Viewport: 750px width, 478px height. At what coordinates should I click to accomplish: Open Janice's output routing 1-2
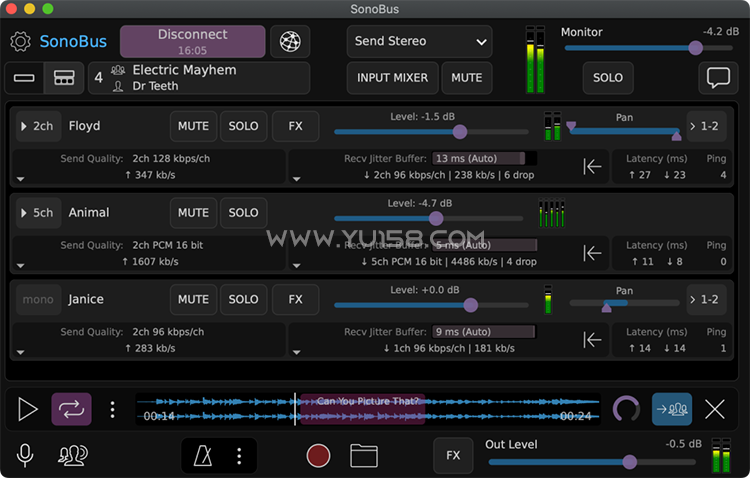tap(706, 300)
